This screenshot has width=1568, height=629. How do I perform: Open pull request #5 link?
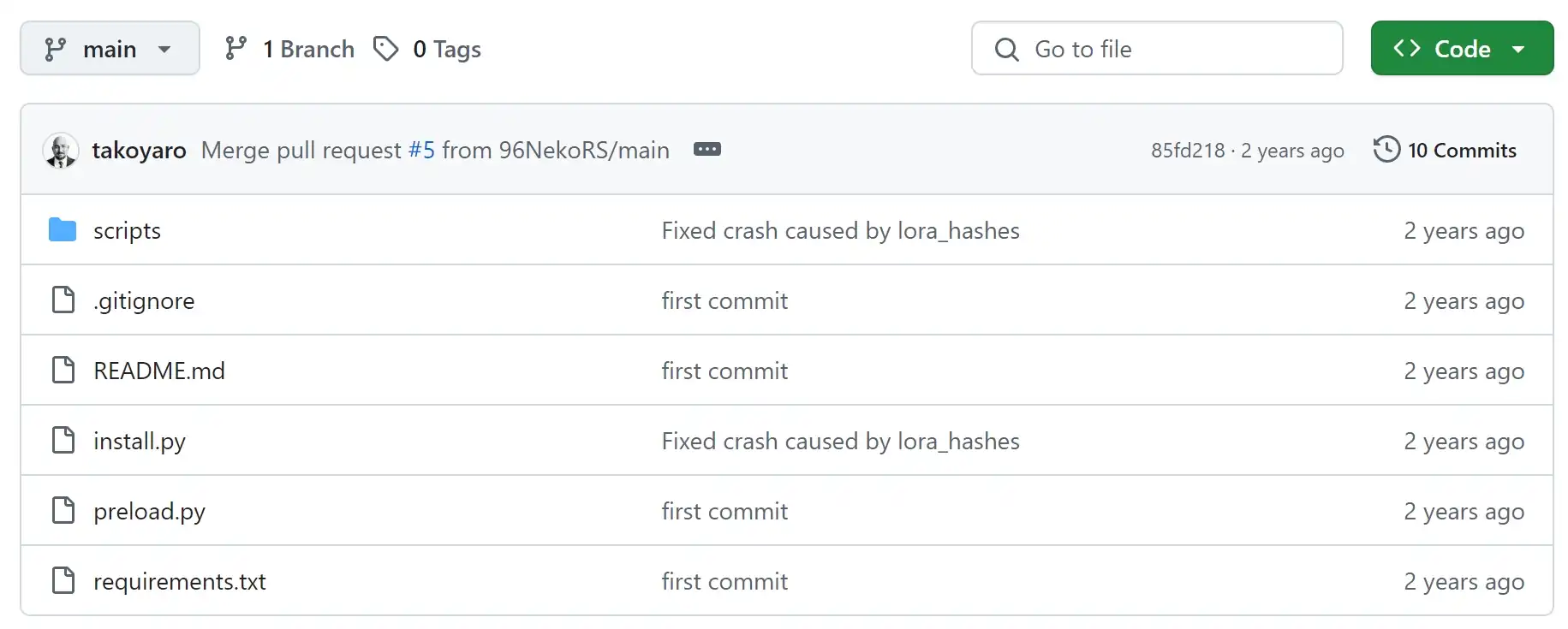click(421, 151)
